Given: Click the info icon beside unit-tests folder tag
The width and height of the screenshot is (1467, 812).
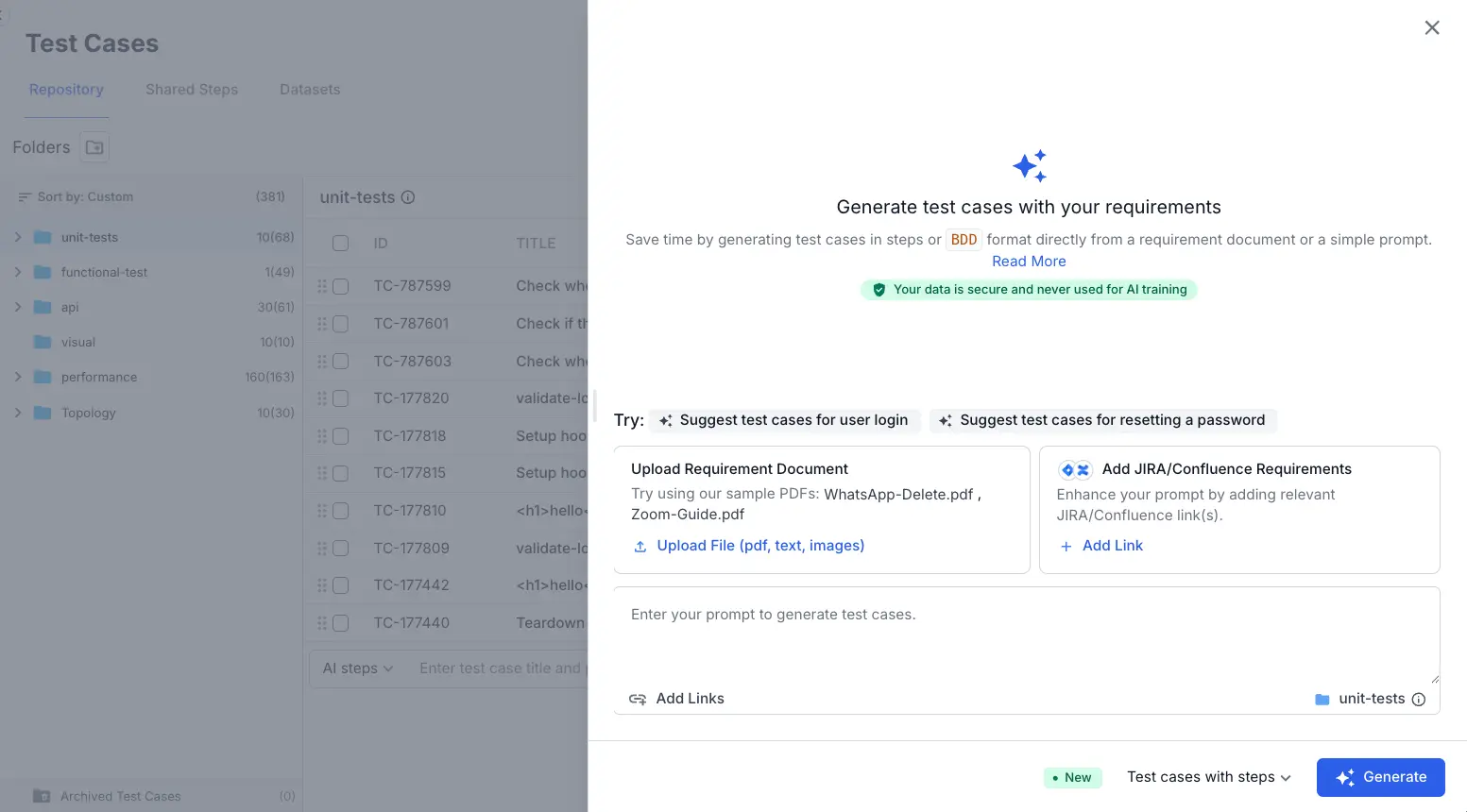Looking at the screenshot, I should (1418, 700).
